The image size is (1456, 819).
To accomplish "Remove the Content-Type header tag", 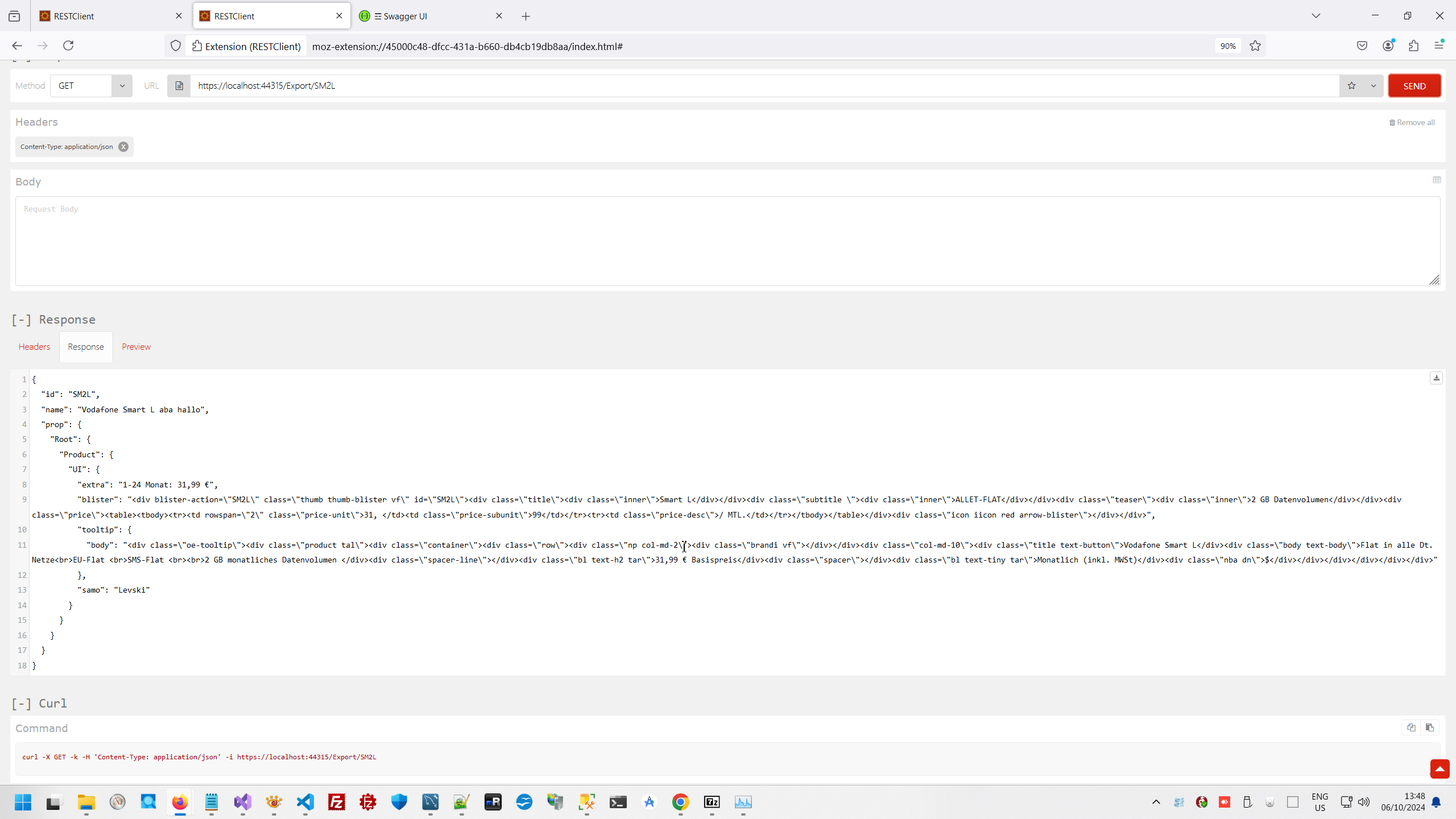I will (x=123, y=147).
